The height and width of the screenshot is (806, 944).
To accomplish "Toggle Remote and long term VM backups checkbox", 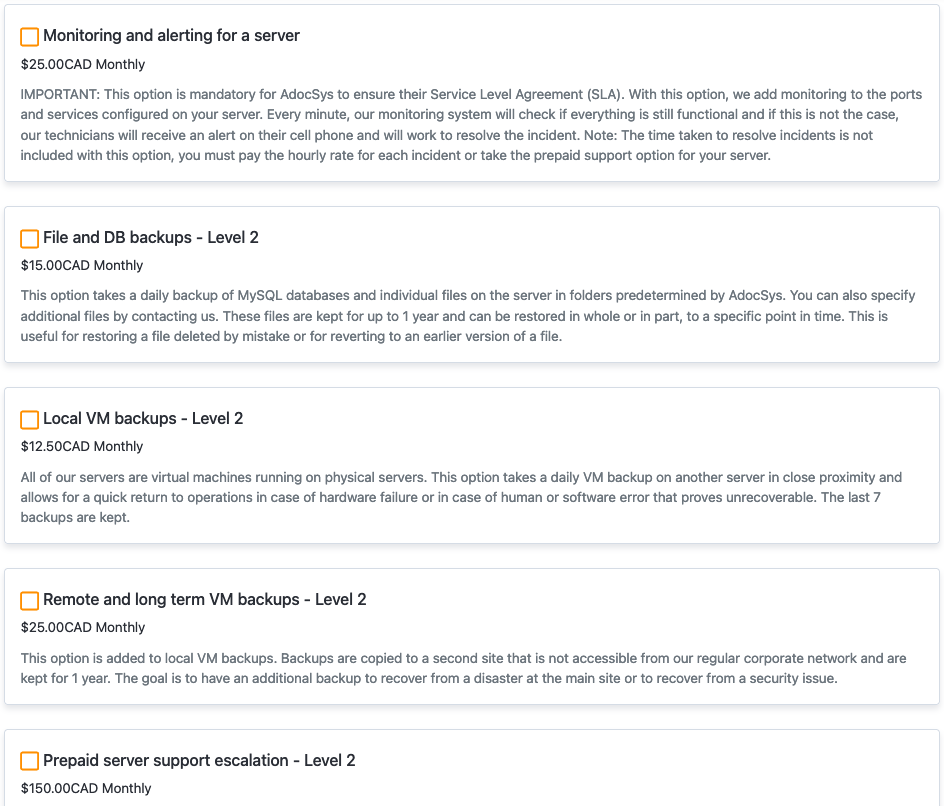I will pos(30,601).
